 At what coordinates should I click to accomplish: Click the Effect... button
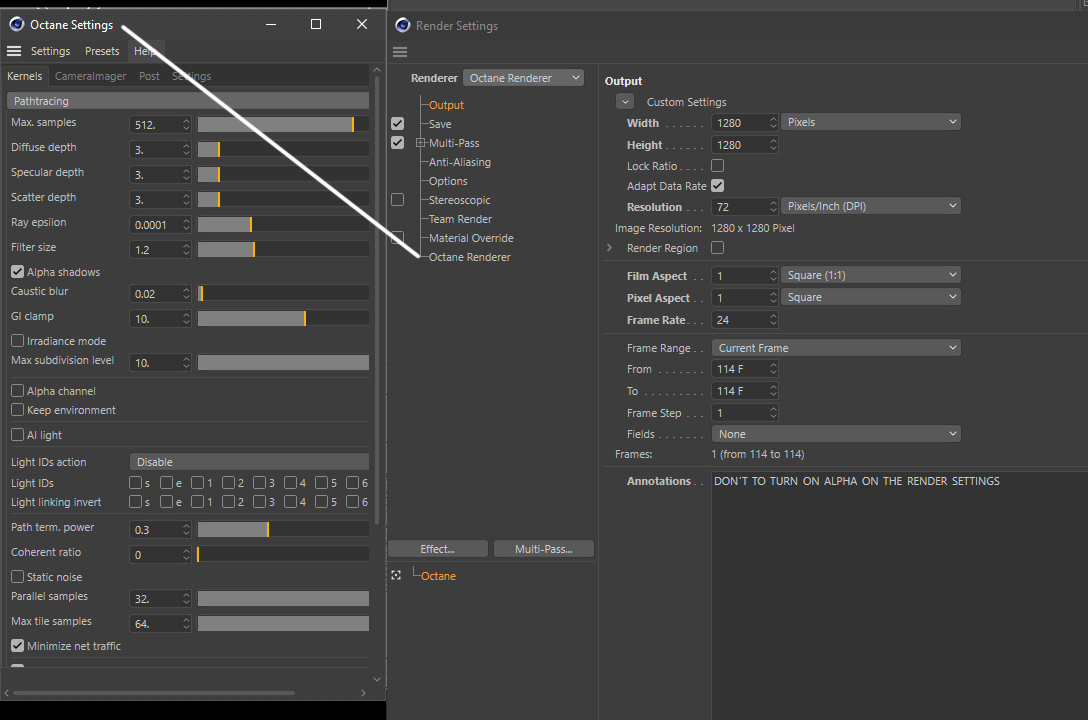(438, 549)
